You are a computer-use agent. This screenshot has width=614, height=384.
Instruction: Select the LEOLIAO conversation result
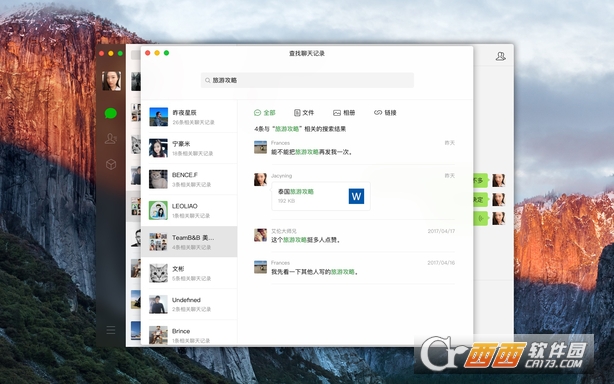tap(189, 211)
